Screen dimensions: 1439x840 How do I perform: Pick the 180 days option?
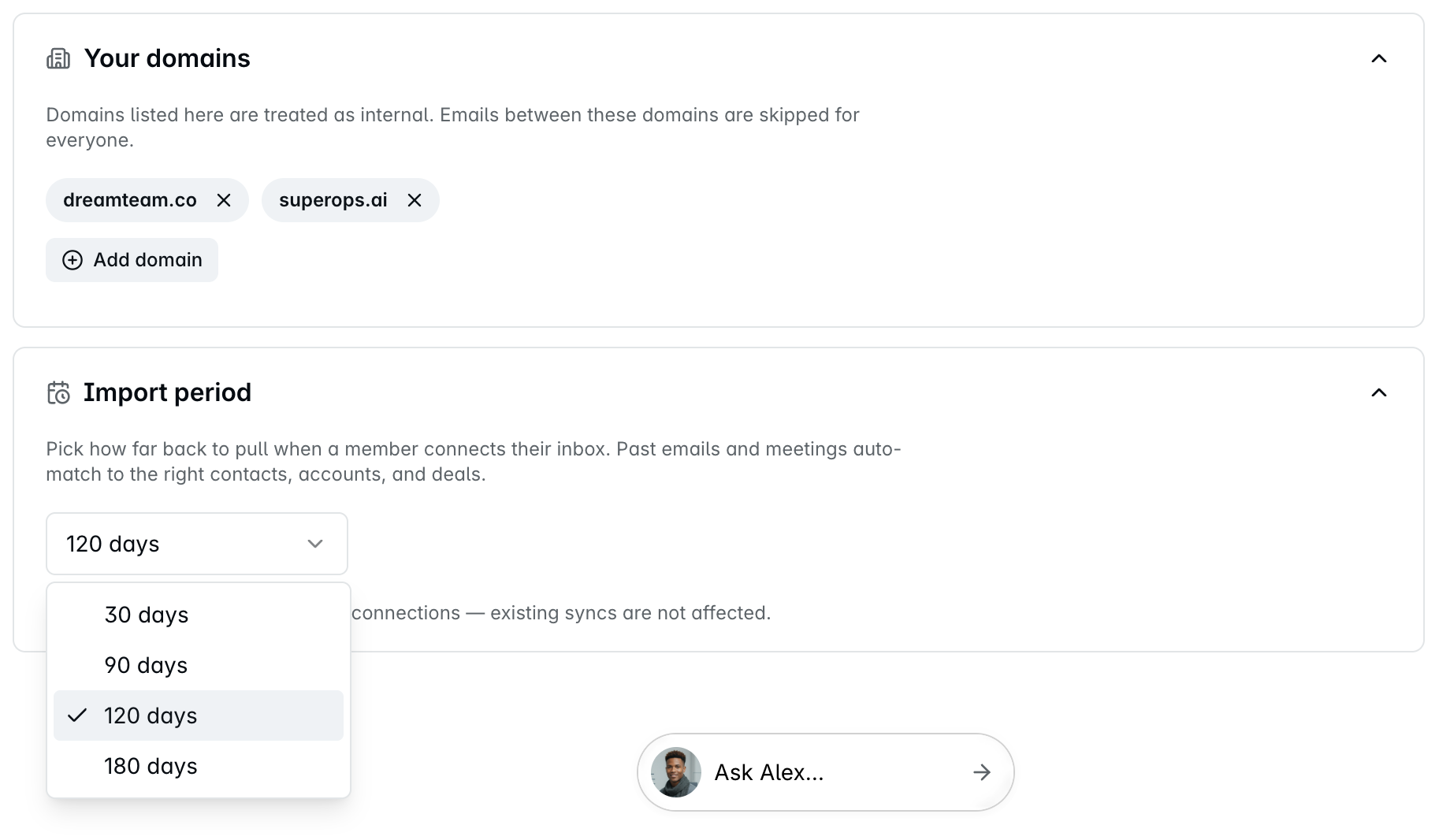point(199,766)
